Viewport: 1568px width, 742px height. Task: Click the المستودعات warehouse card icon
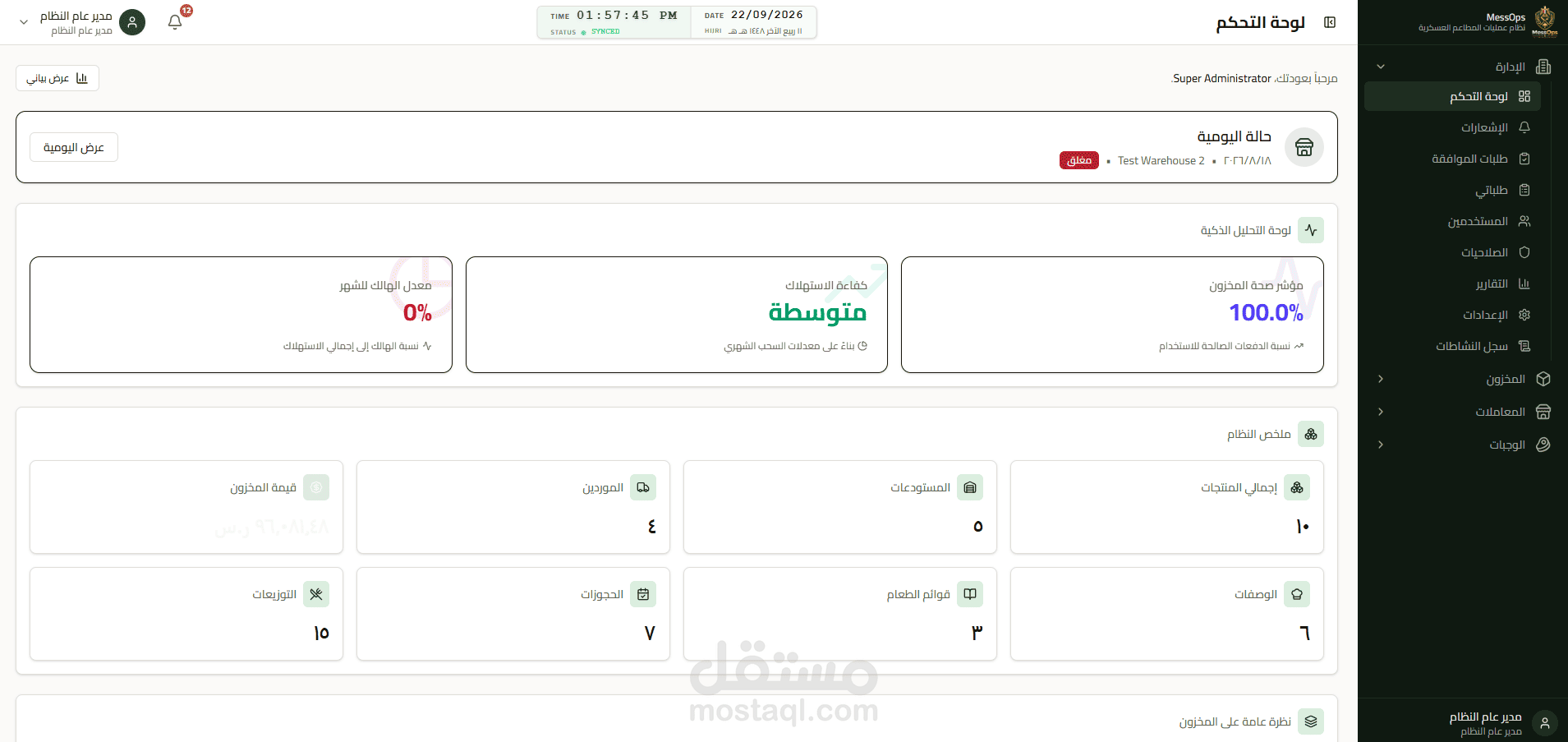click(970, 487)
